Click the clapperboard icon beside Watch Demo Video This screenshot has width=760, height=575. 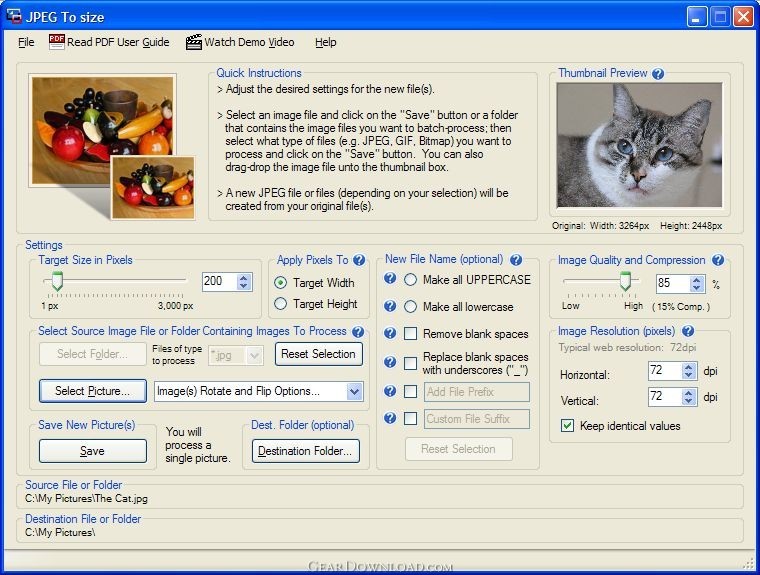point(193,42)
